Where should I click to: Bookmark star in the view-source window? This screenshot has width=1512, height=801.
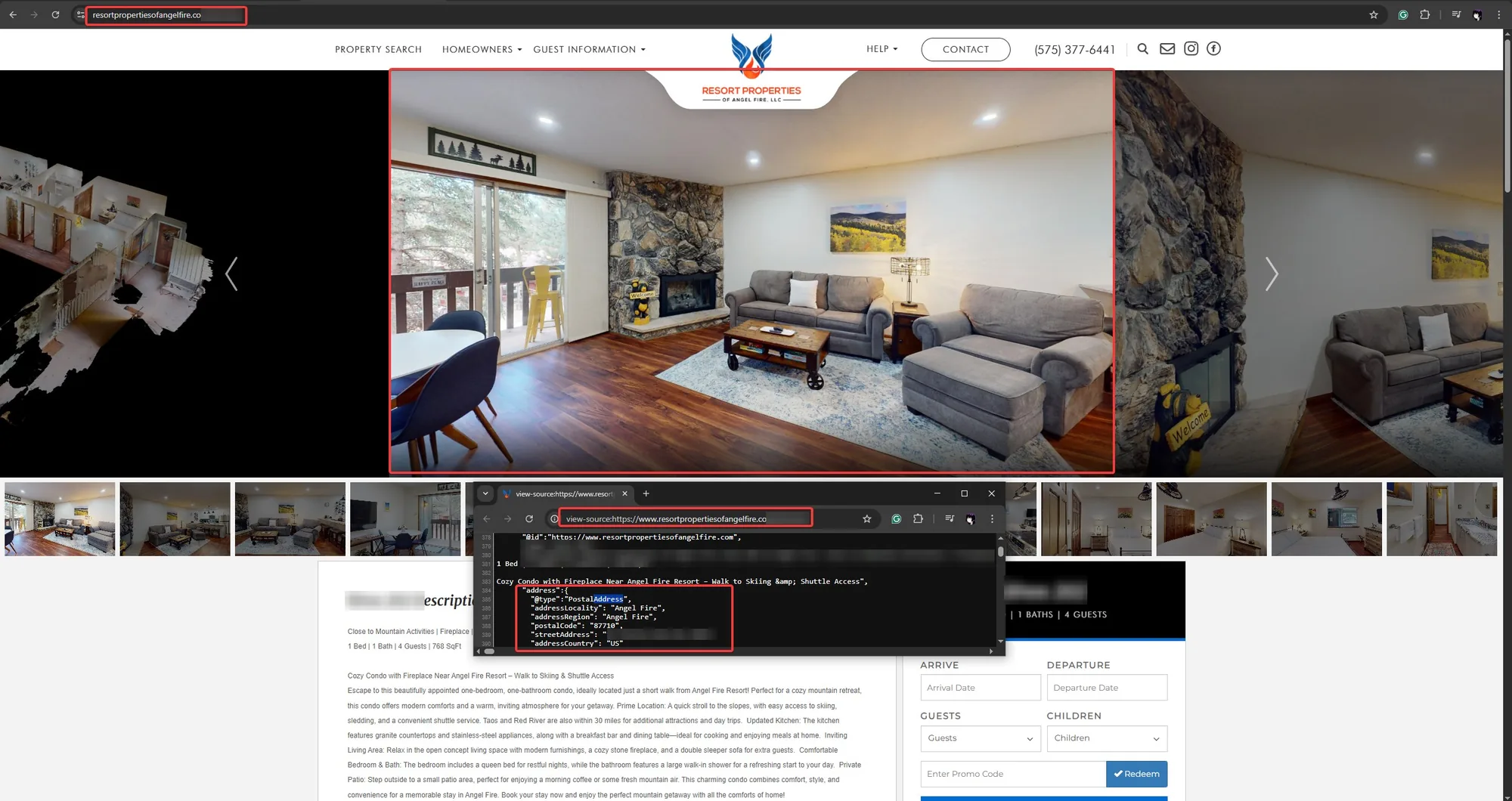[x=867, y=519]
